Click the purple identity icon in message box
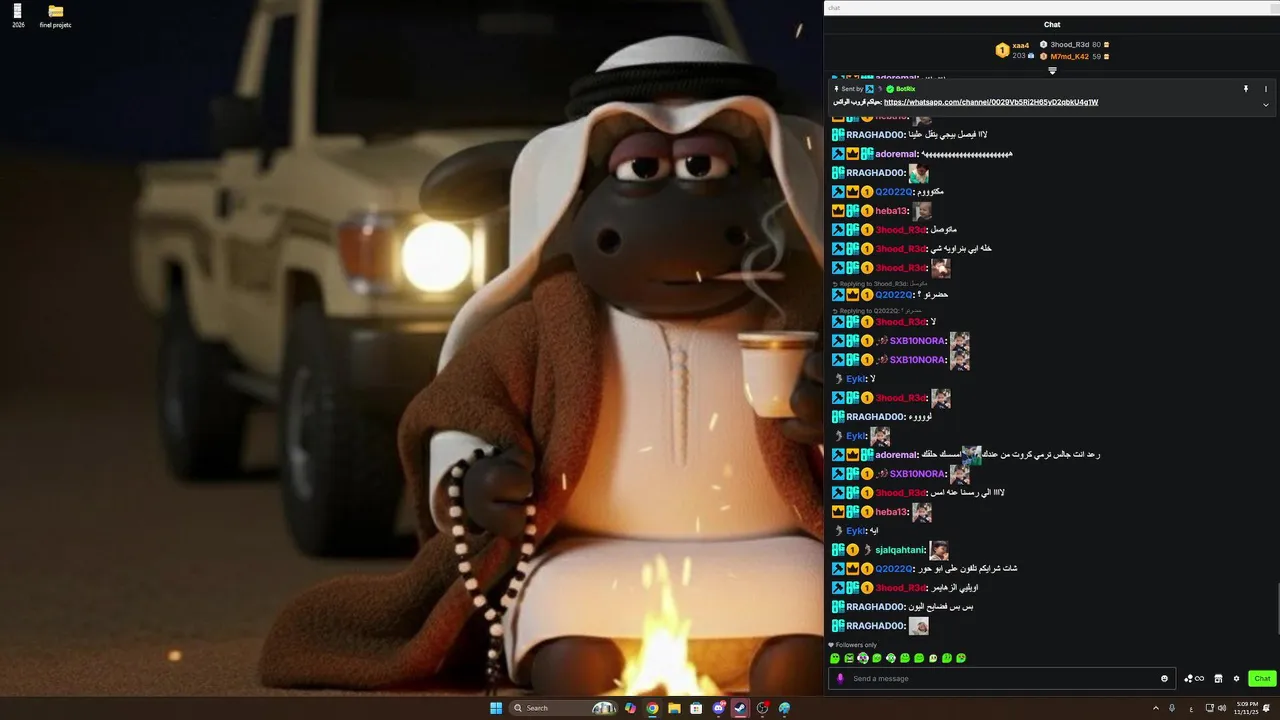Image resolution: width=1280 pixels, height=720 pixels. 840,678
